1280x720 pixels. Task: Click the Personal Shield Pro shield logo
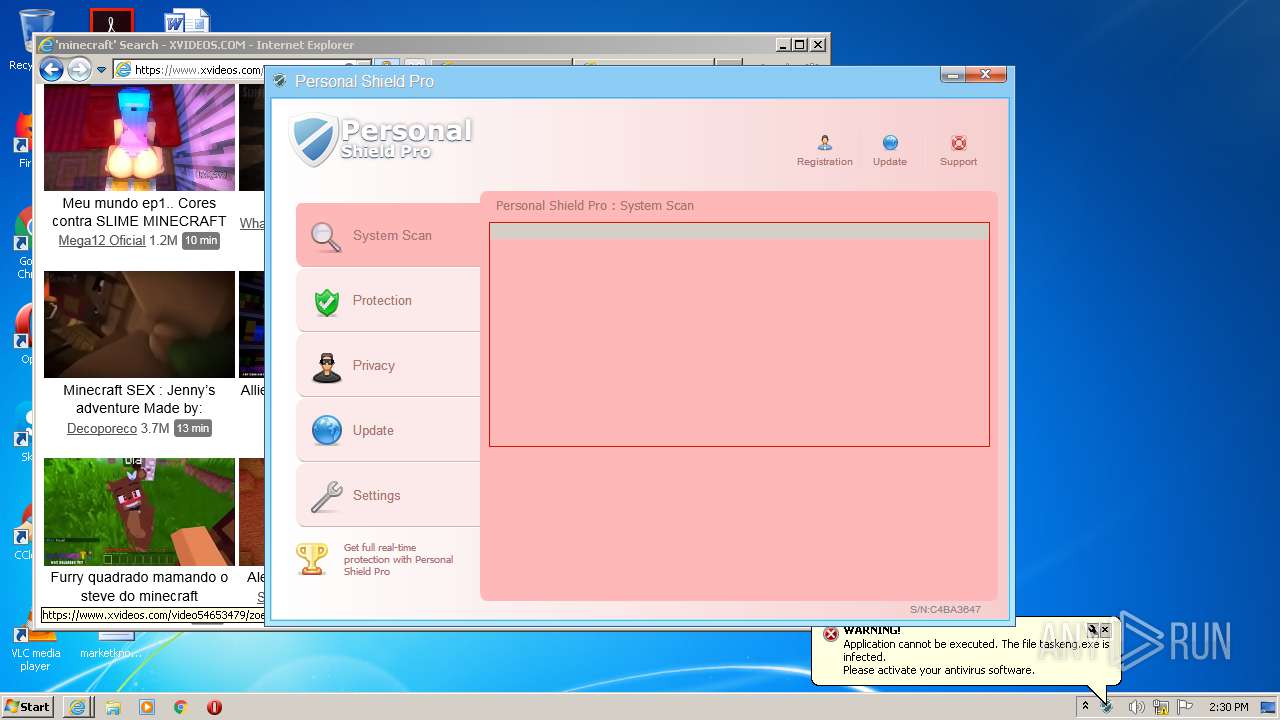313,140
